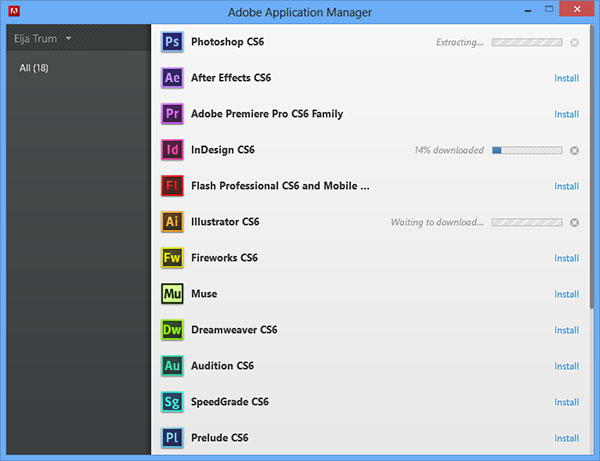The image size is (600, 461).
Task: Click the Illustrator Ai icon
Action: click(x=172, y=222)
